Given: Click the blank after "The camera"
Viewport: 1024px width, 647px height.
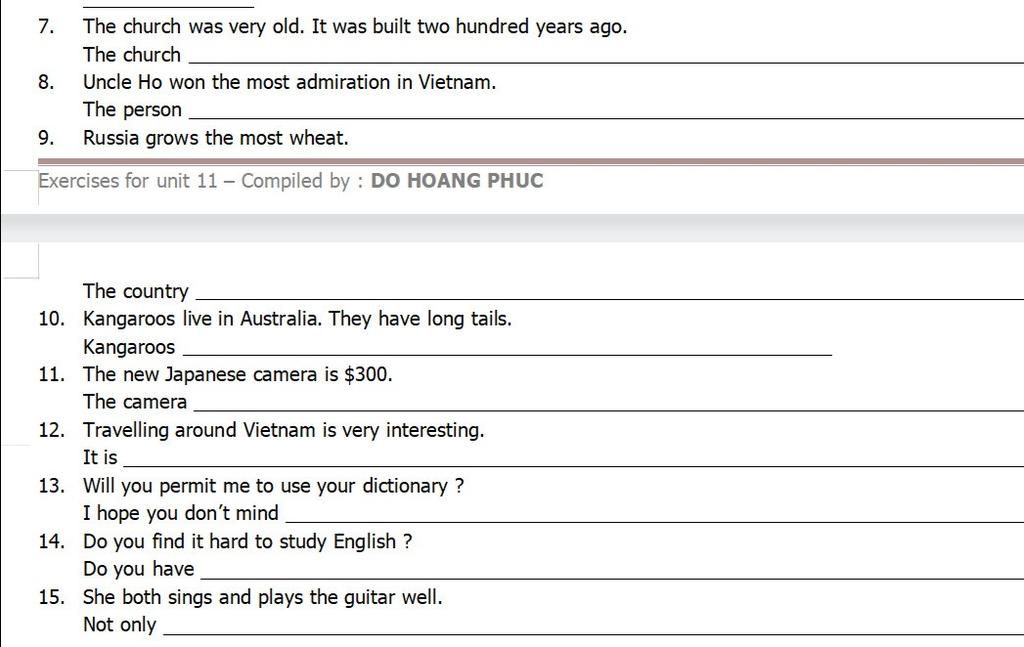Looking at the screenshot, I should point(609,404).
